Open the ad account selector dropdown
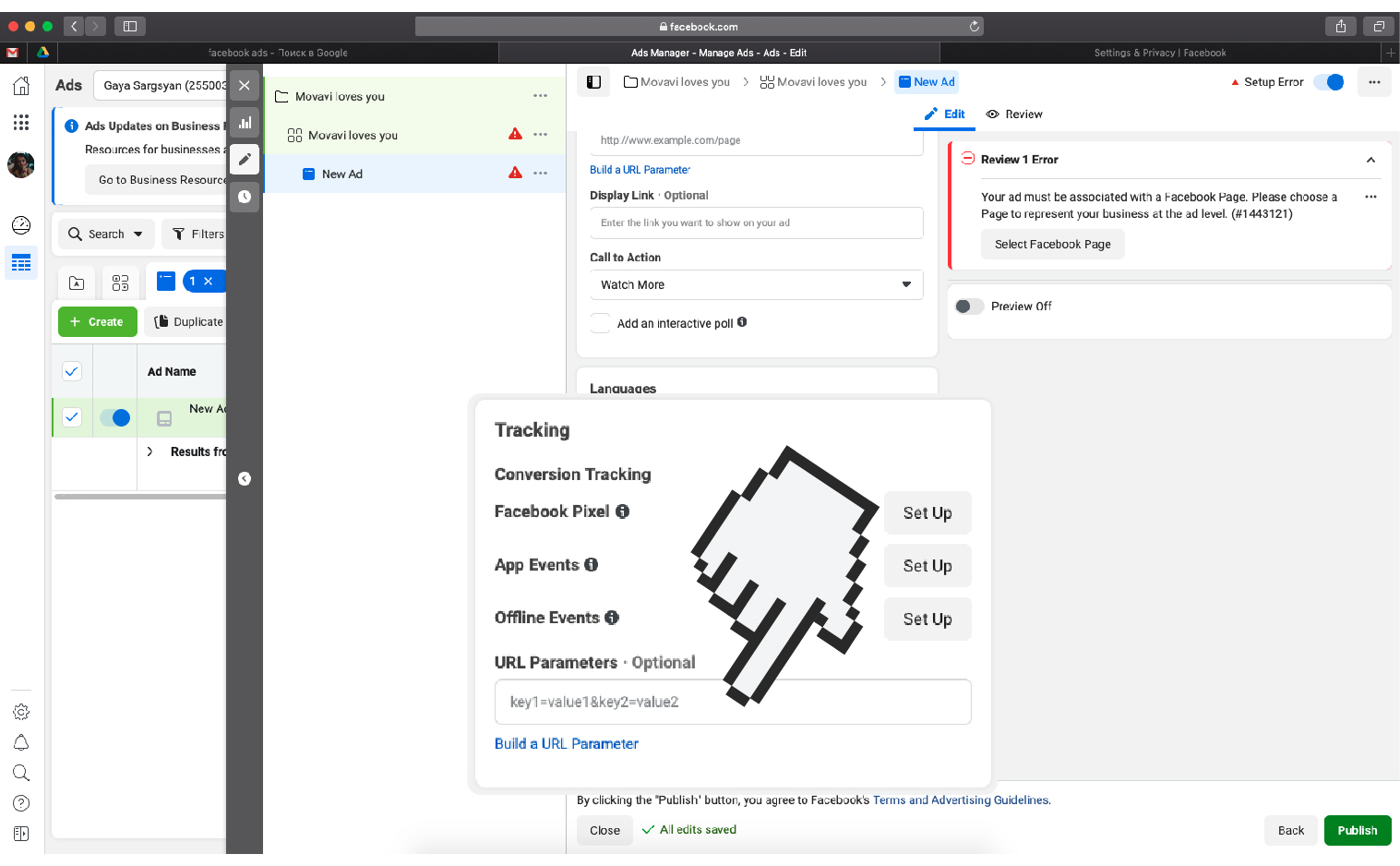This screenshot has height=866, width=1400. click(160, 85)
